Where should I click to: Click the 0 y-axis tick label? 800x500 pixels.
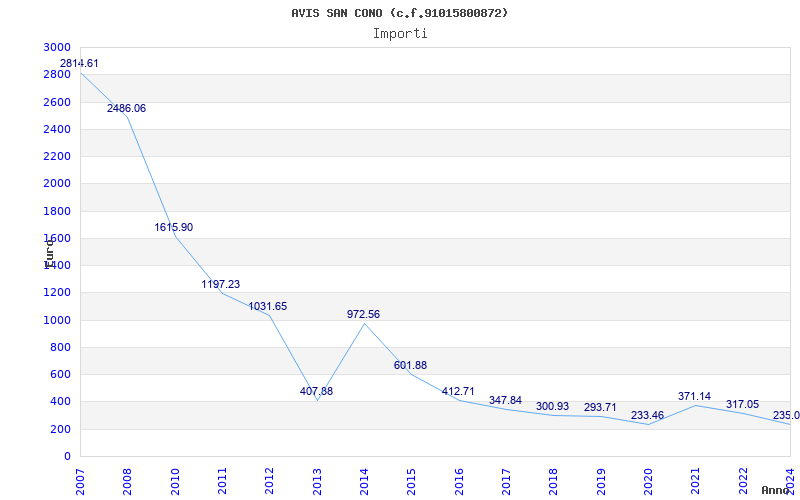67,457
